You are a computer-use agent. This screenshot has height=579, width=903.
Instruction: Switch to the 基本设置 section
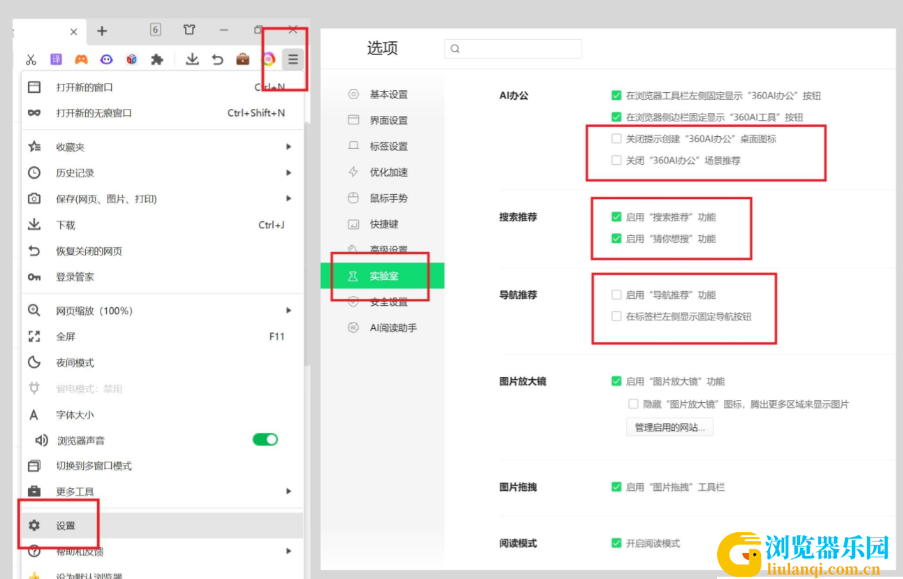[382, 94]
